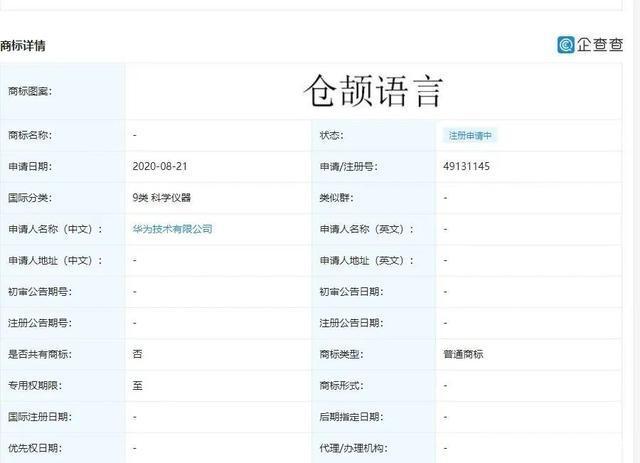The image size is (640, 463).
Task: Click the 至 value for 专用权期限
Action: tap(138, 386)
